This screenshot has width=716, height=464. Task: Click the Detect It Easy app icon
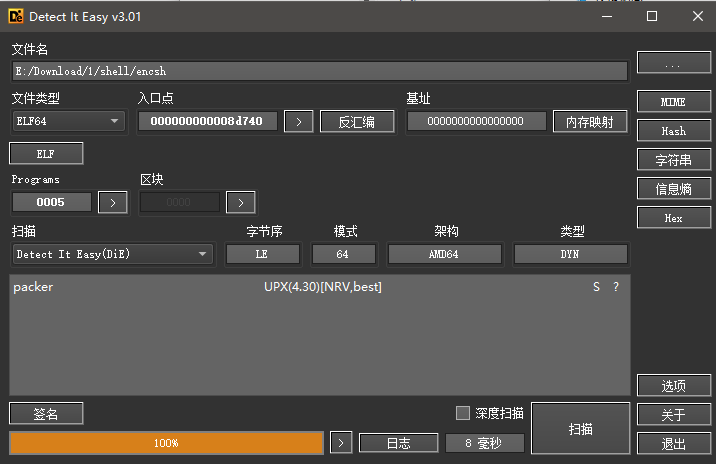pyautogui.click(x=16, y=16)
